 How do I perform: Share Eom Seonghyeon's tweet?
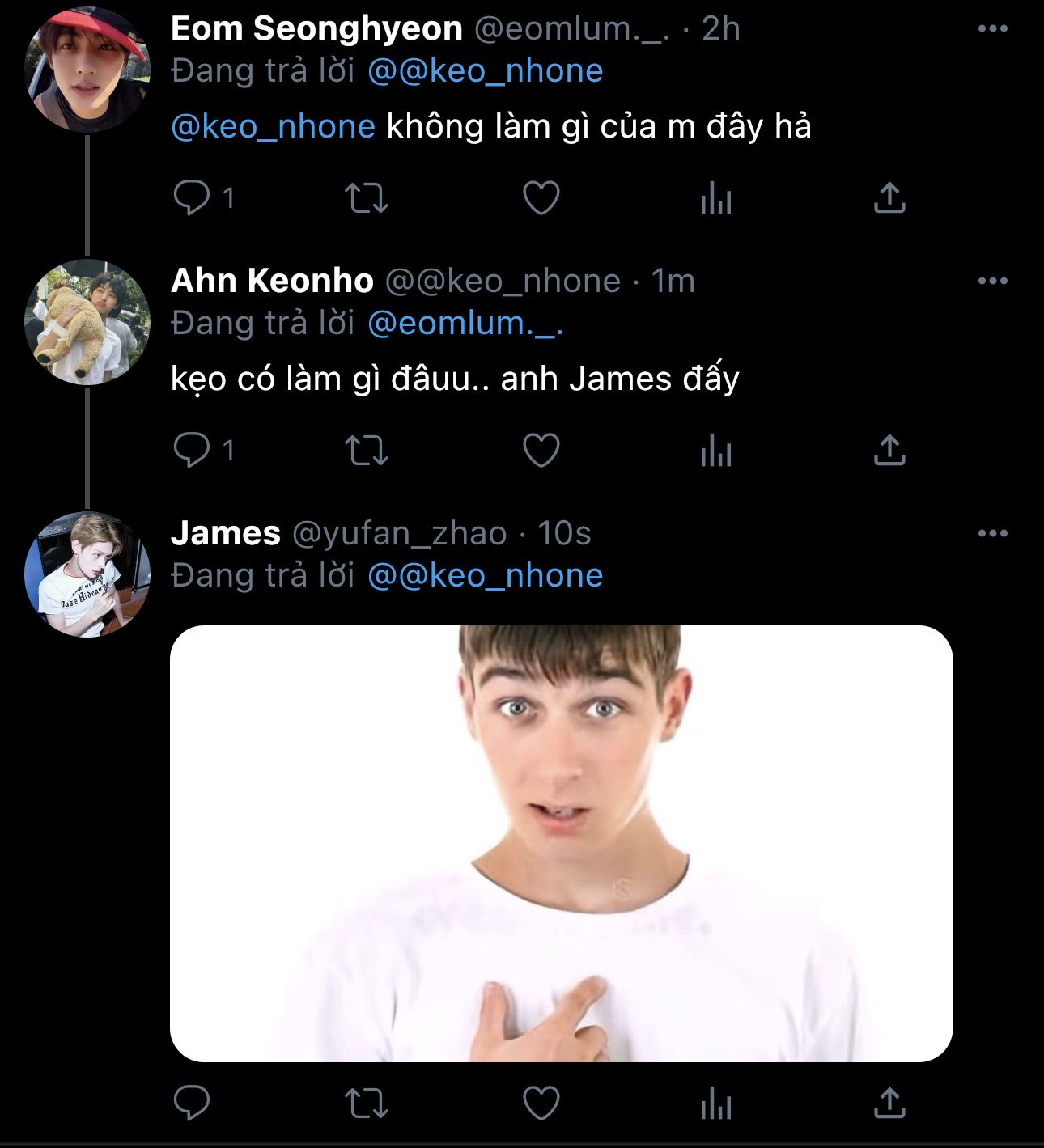[889, 197]
